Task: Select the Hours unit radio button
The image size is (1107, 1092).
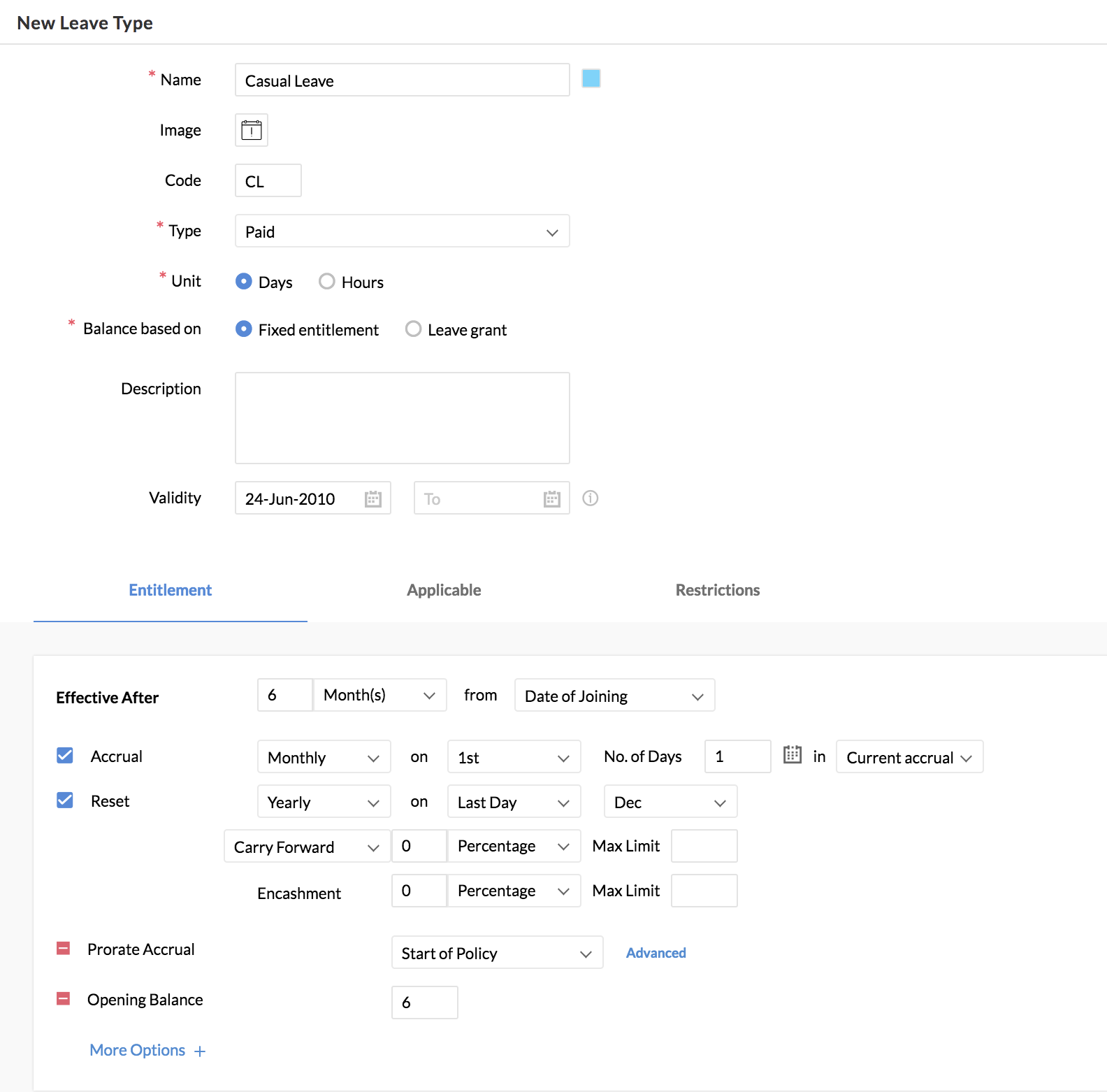Action: point(326,282)
